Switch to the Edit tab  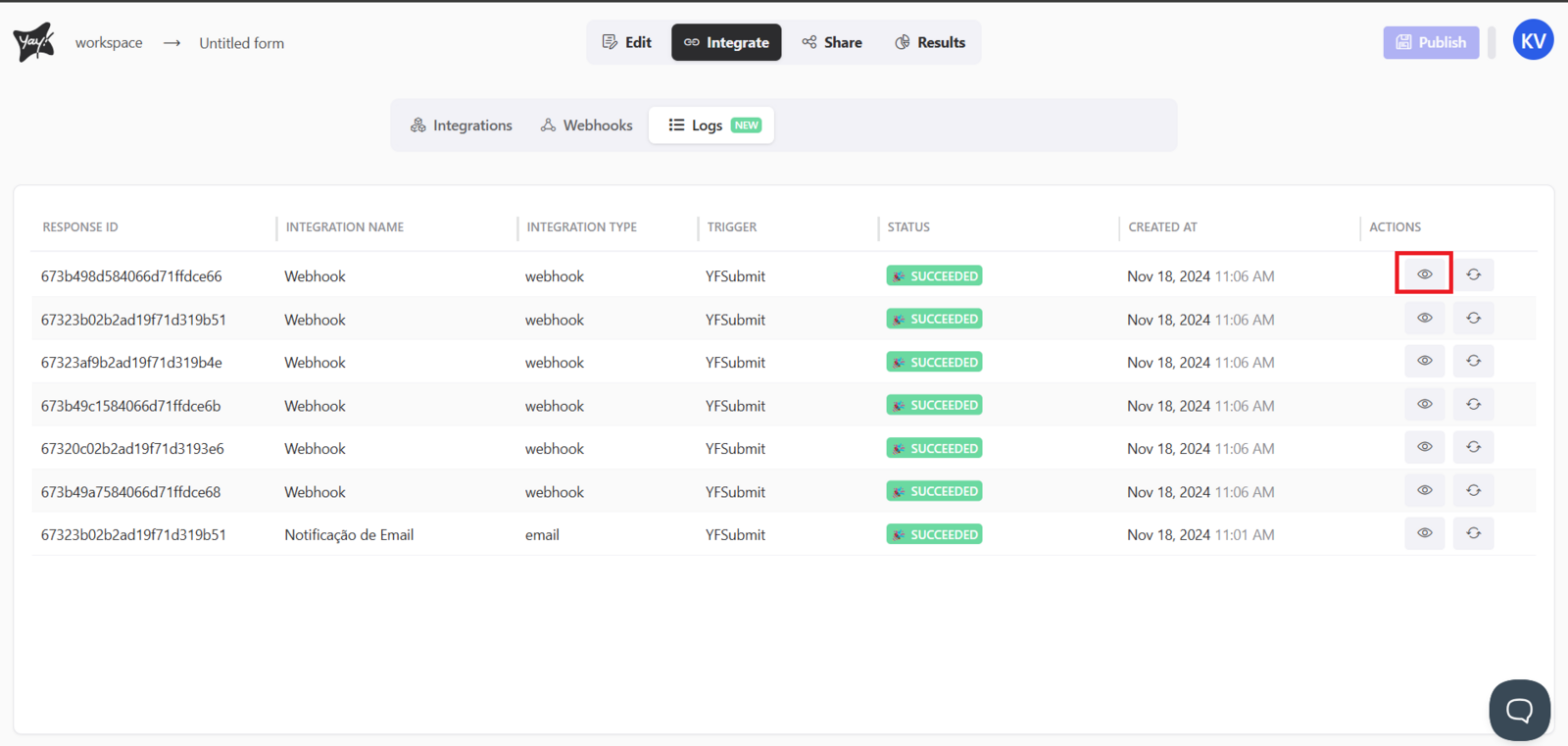pyautogui.click(x=627, y=42)
